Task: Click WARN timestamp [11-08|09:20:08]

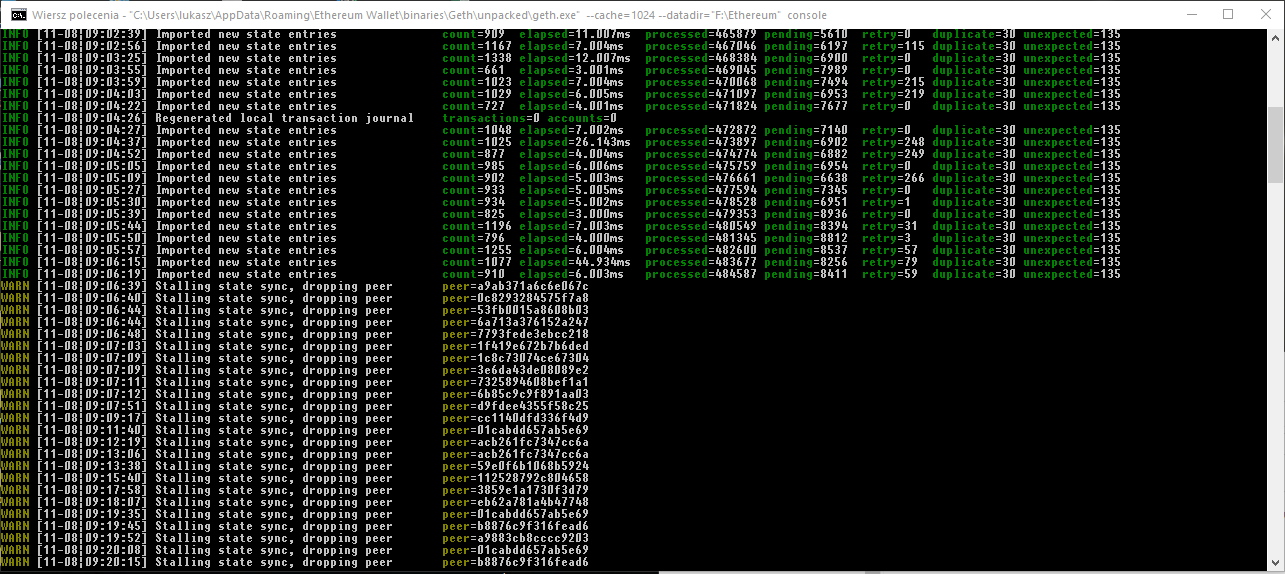Action: [92, 550]
